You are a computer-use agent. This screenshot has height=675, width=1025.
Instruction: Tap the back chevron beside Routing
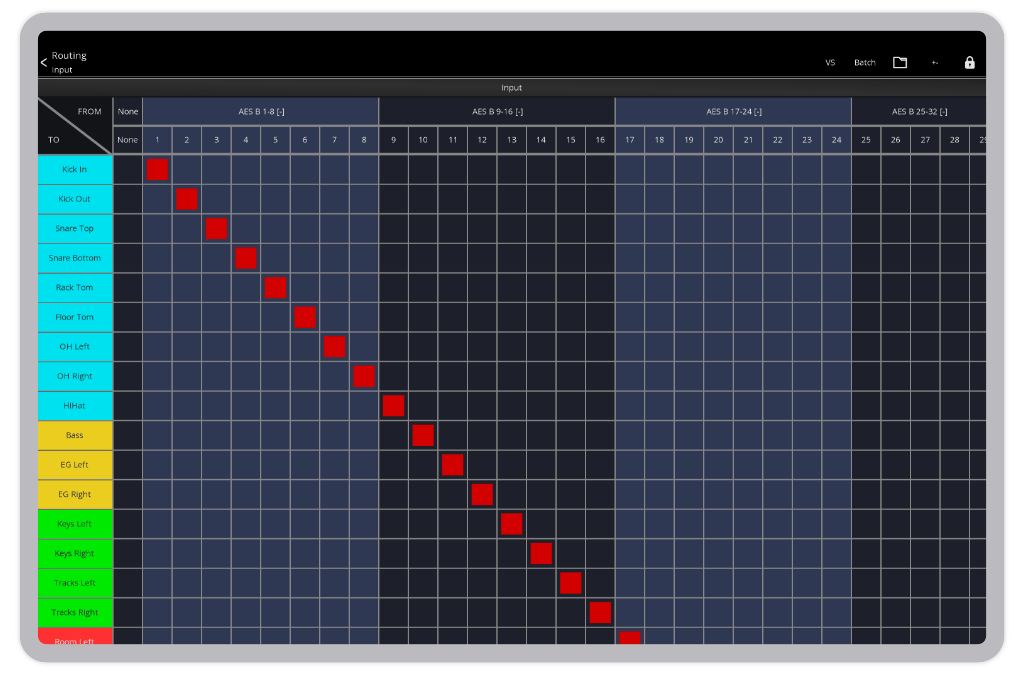[42, 62]
